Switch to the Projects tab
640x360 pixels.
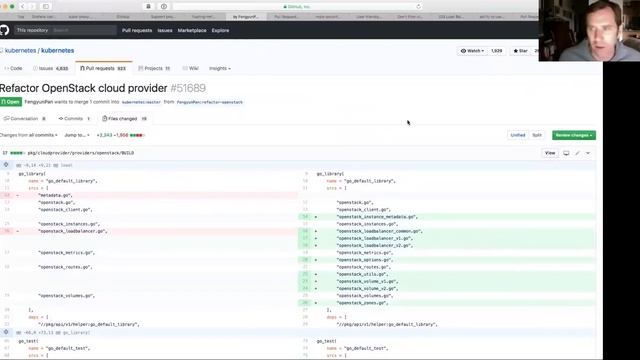point(154,69)
